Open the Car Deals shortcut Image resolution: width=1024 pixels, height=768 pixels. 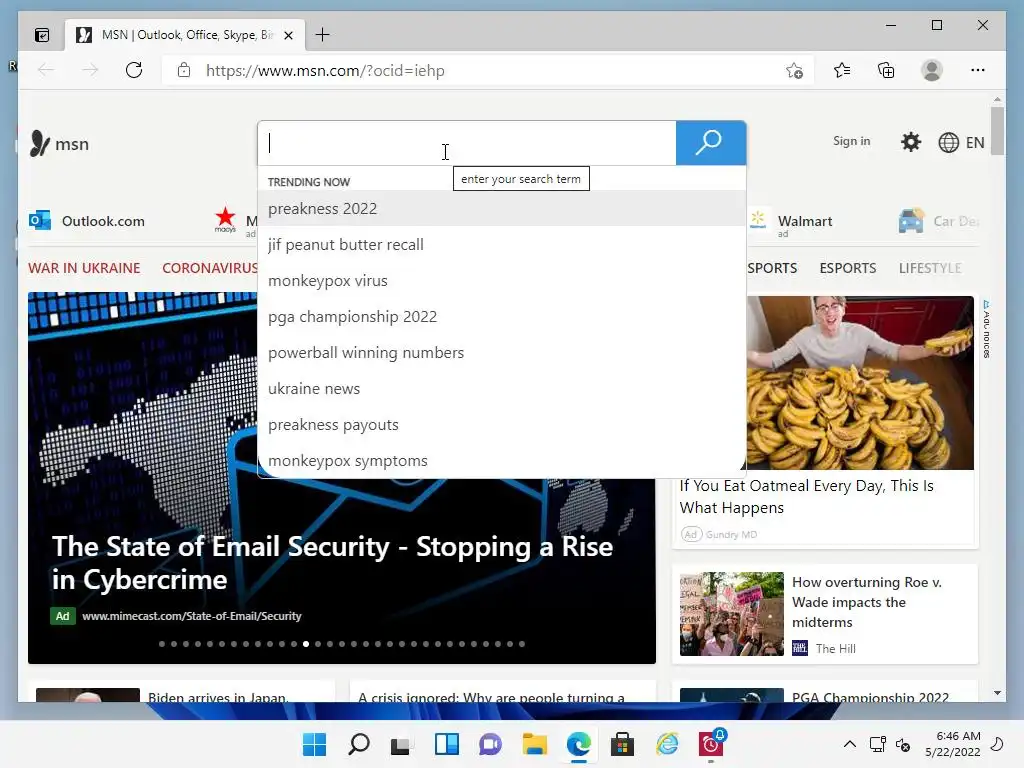[x=938, y=221]
